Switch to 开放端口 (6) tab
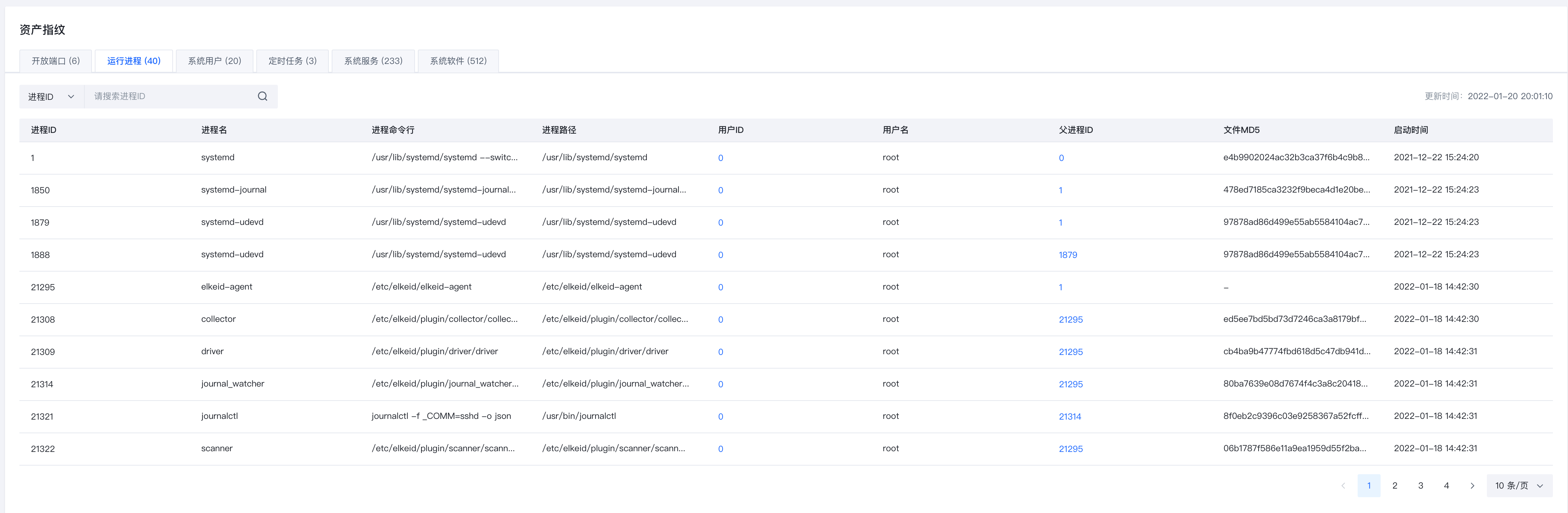Screen dimensions: 1568x513 tap(55, 61)
